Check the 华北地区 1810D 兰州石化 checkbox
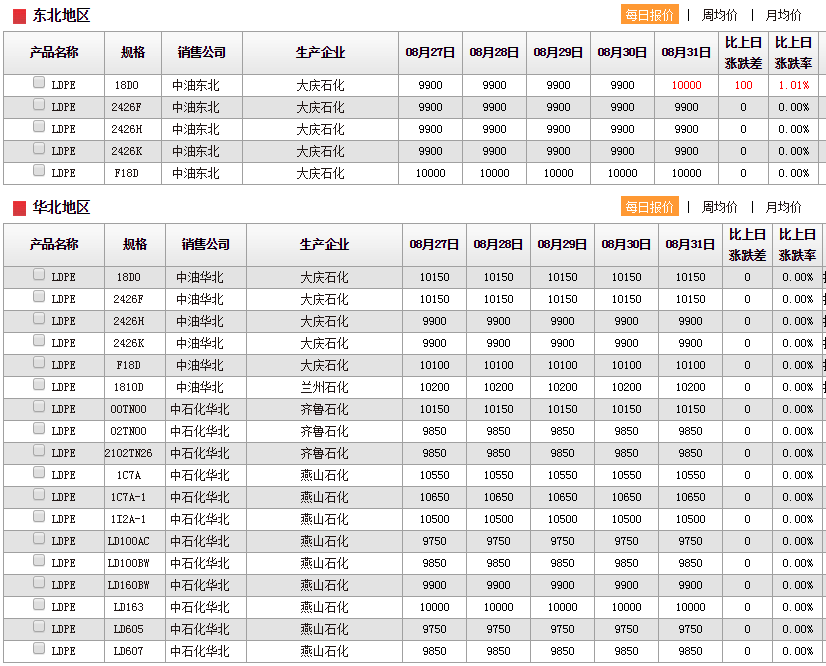826x666 pixels. tap(38, 385)
